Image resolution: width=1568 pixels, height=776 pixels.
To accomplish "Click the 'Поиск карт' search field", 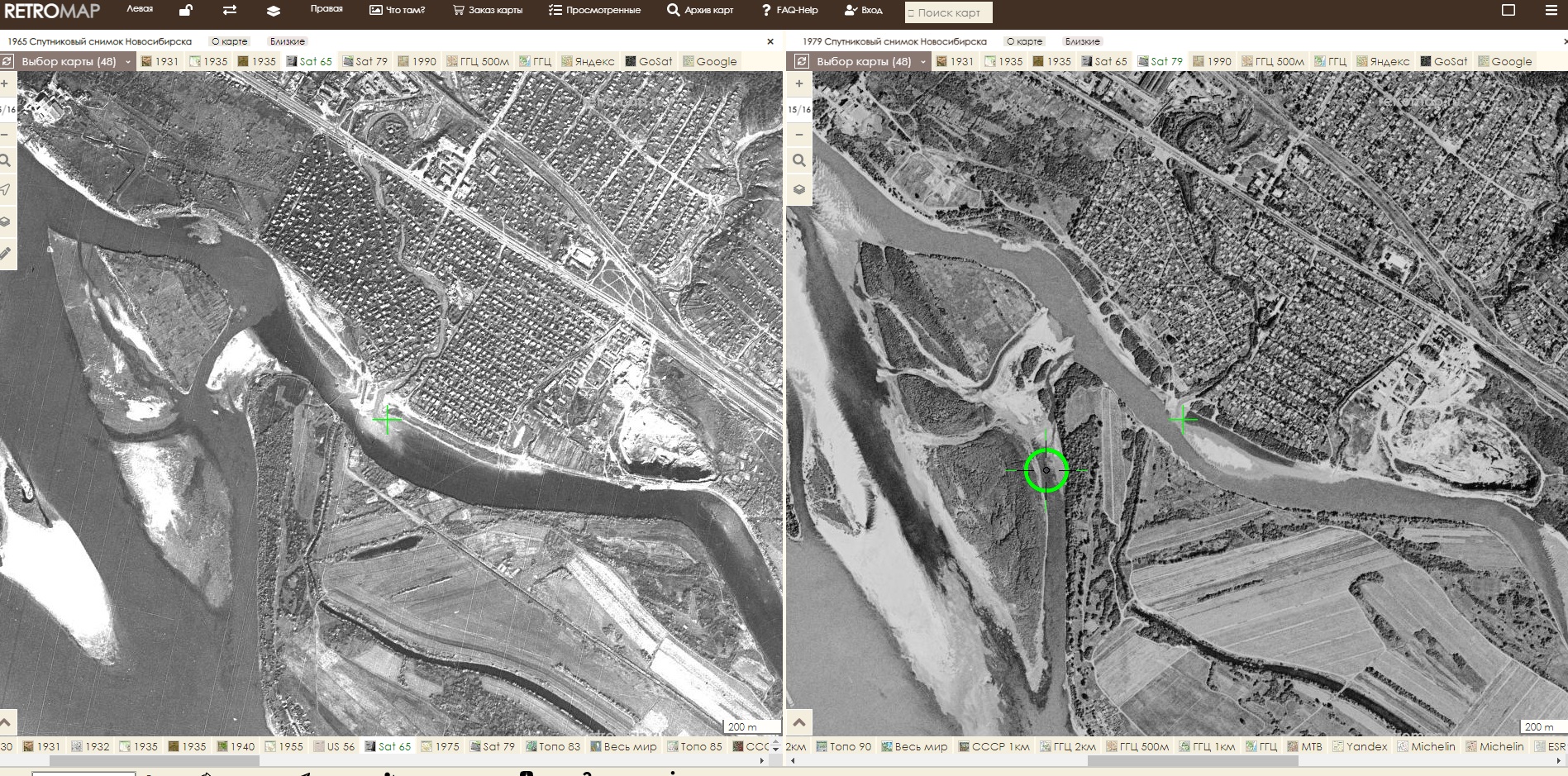I will click(x=948, y=12).
